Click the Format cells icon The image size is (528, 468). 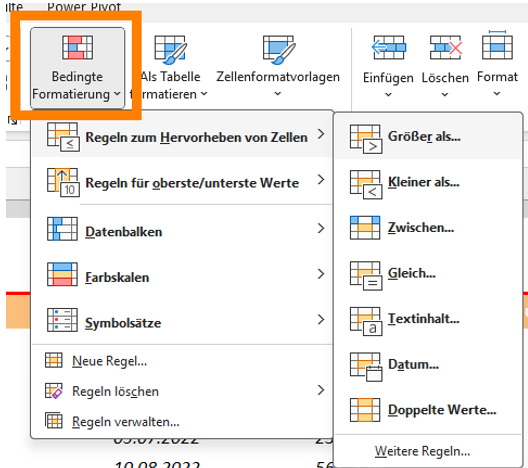(x=497, y=45)
